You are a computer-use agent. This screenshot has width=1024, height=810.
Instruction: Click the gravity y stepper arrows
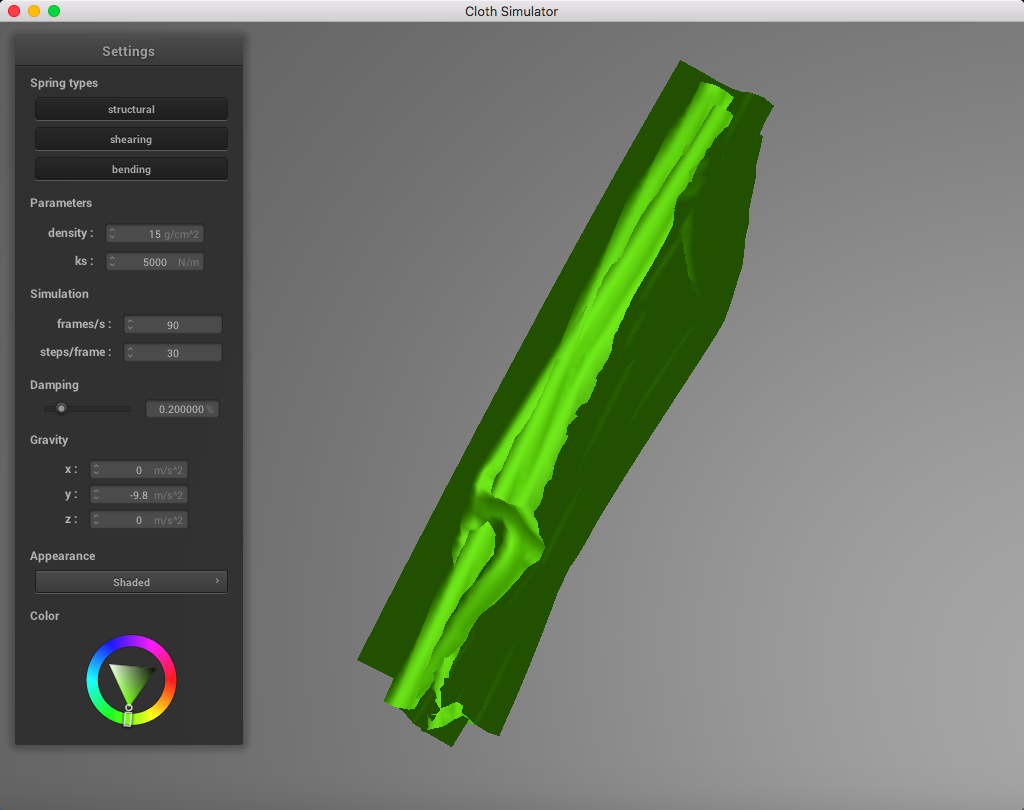click(x=96, y=494)
